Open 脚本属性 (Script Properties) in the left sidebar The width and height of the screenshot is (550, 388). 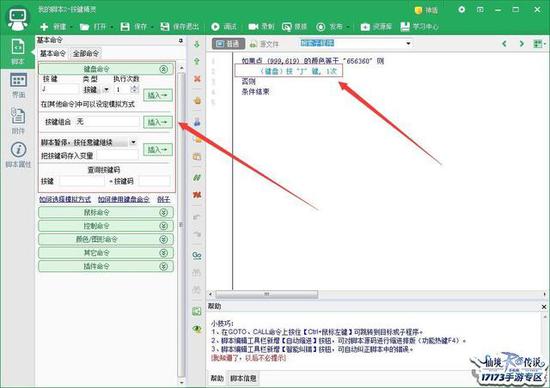point(18,154)
